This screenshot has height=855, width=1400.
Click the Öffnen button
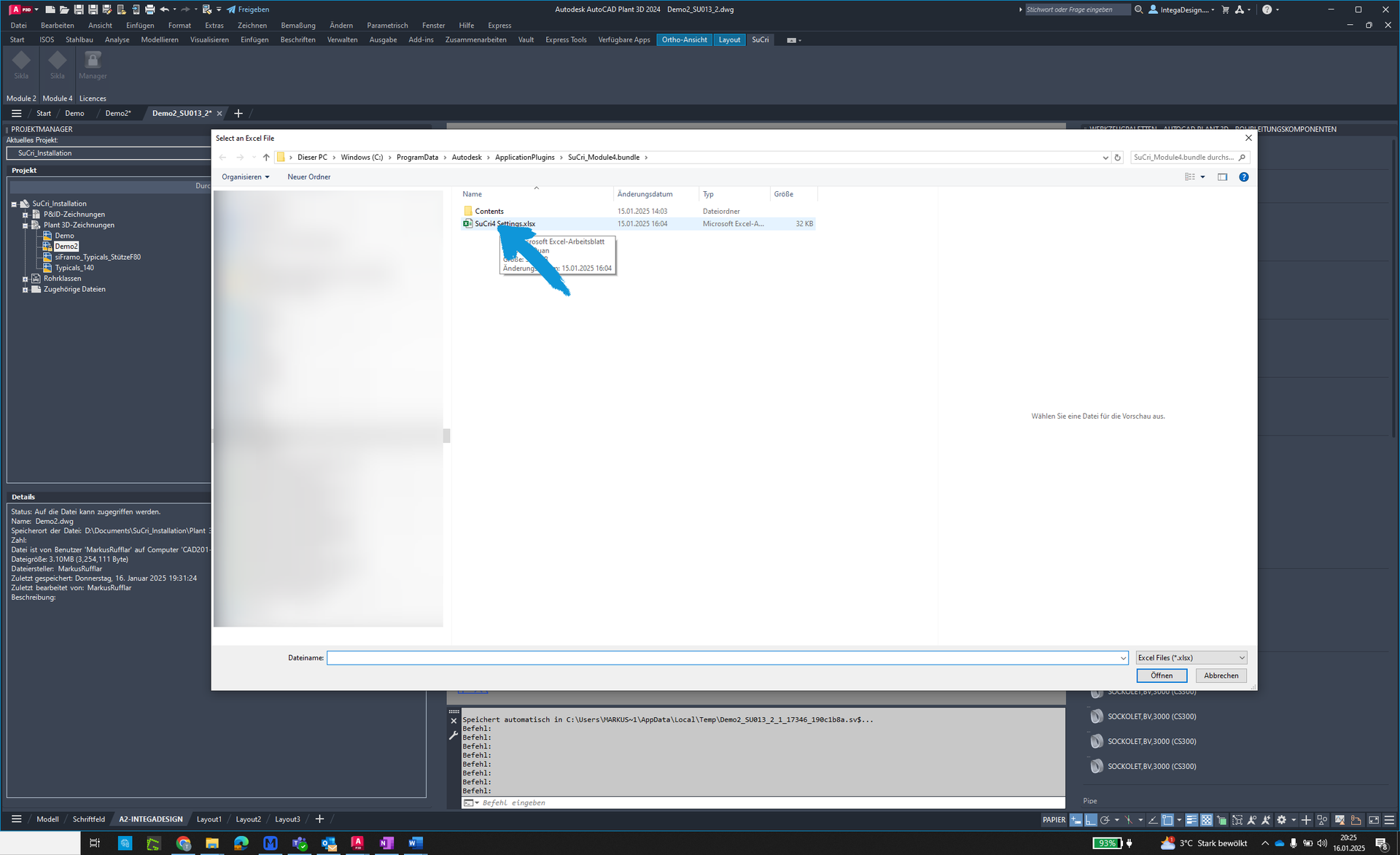pos(1162,676)
